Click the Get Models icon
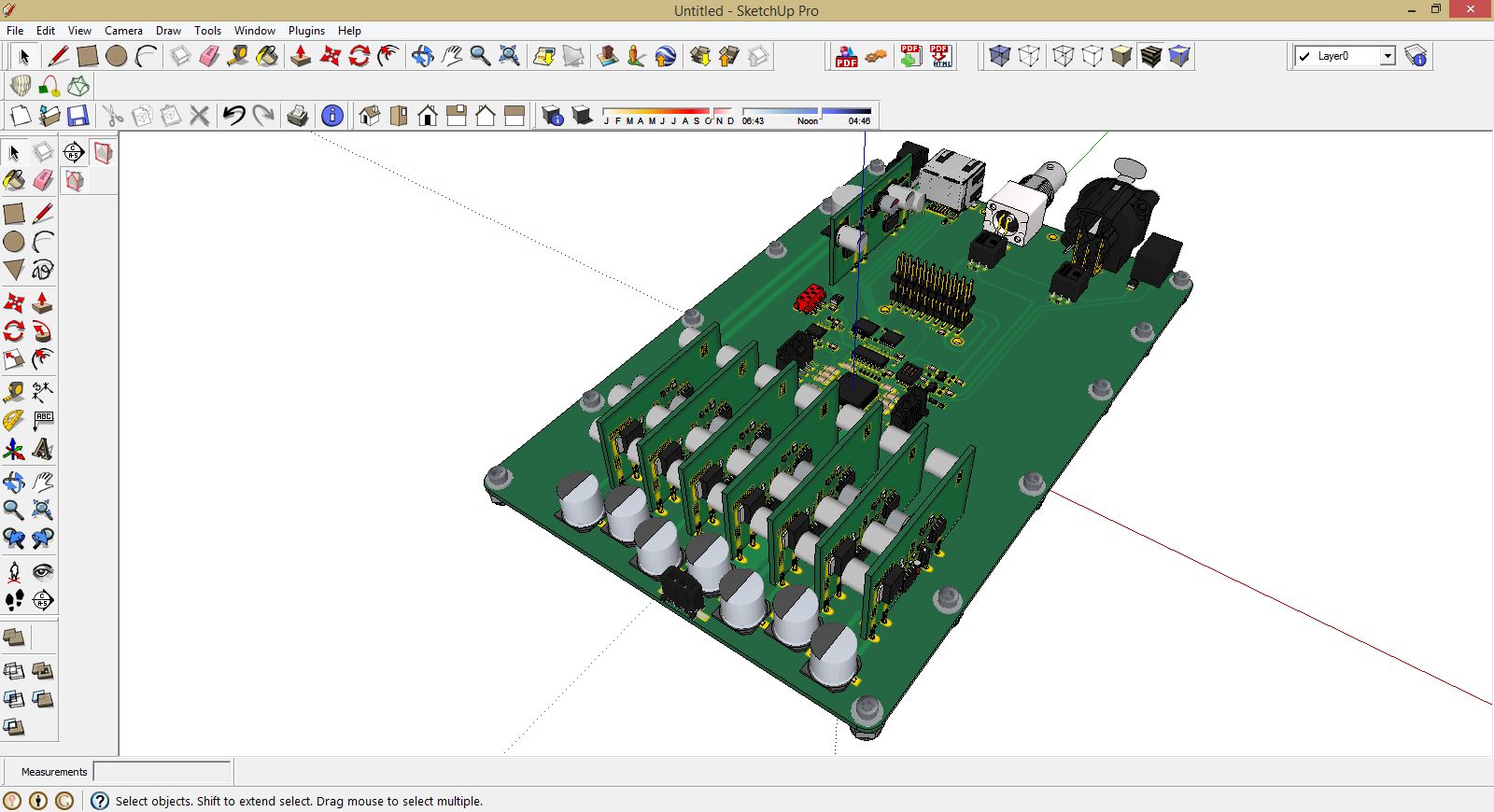Viewport: 1494px width, 812px height. (700, 56)
